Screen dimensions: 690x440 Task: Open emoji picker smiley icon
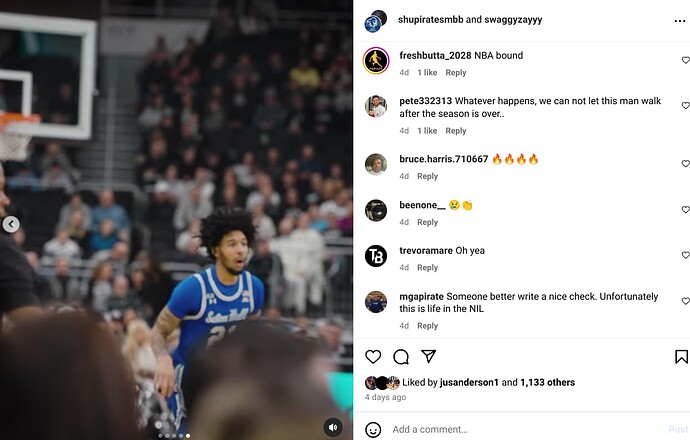373,429
